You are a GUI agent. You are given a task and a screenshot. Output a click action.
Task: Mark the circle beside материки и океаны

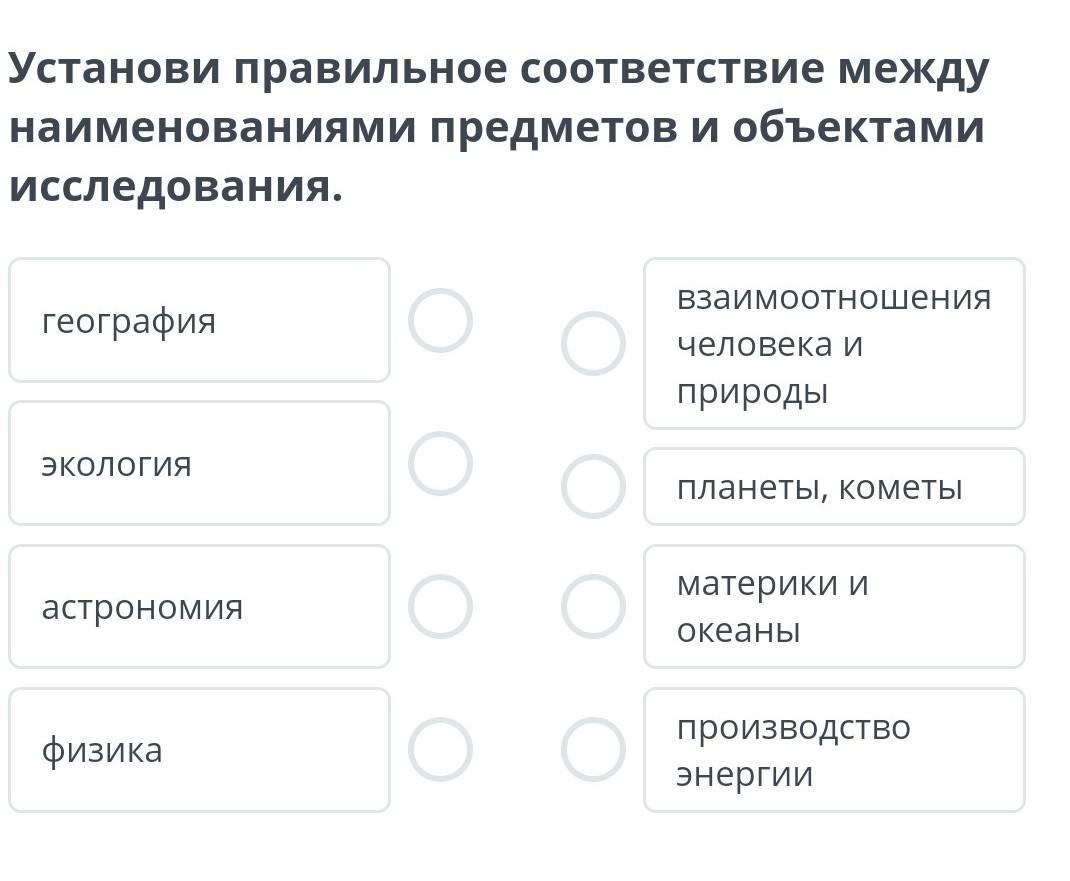click(x=593, y=607)
